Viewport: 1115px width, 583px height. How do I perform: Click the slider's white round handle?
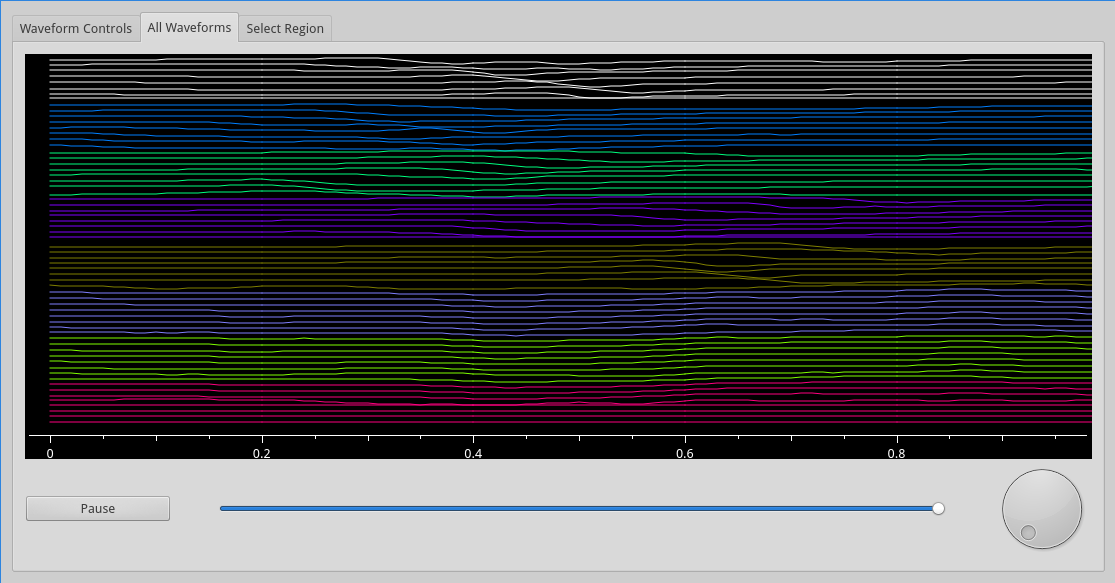(x=938, y=508)
